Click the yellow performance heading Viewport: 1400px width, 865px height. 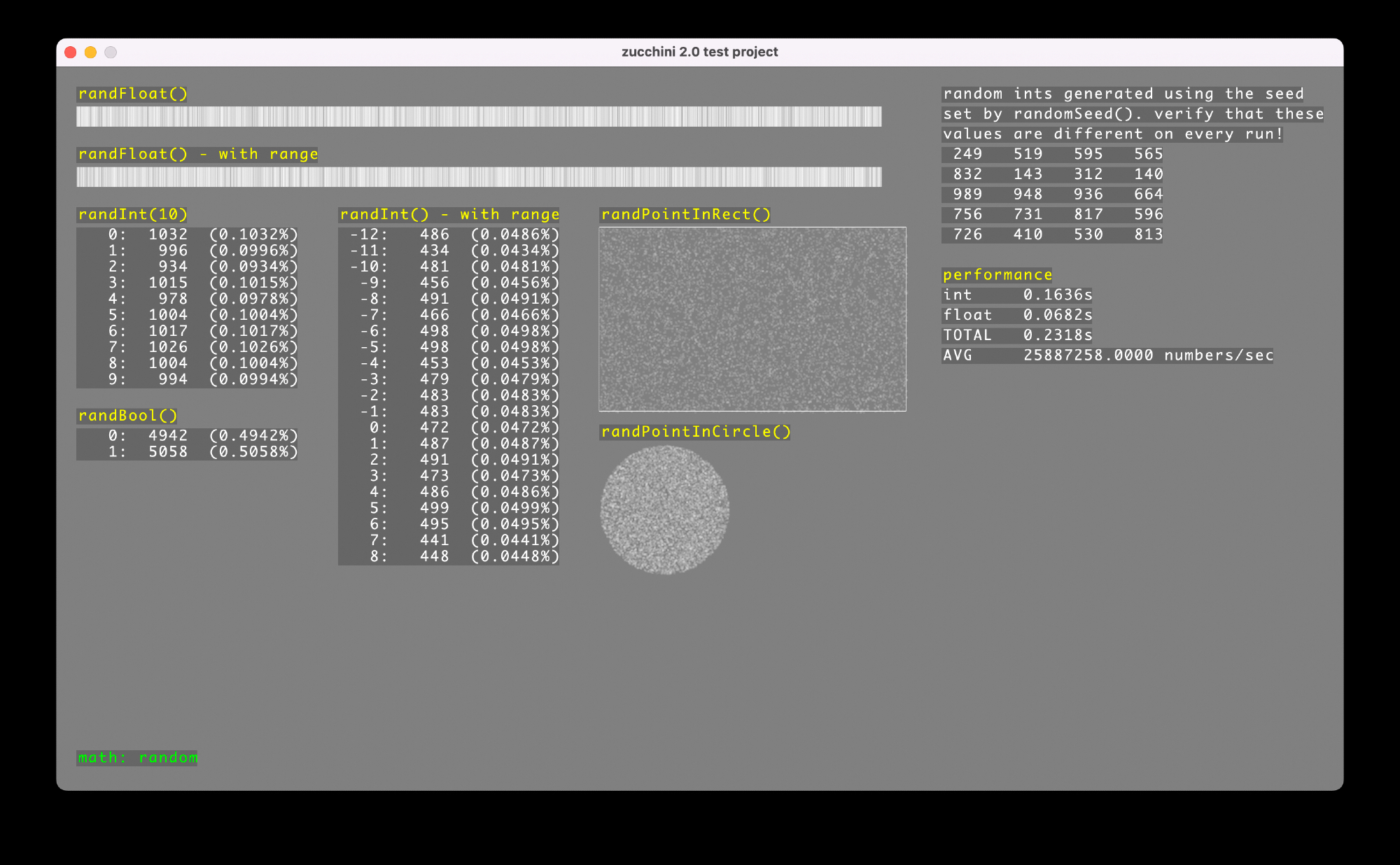(x=997, y=275)
